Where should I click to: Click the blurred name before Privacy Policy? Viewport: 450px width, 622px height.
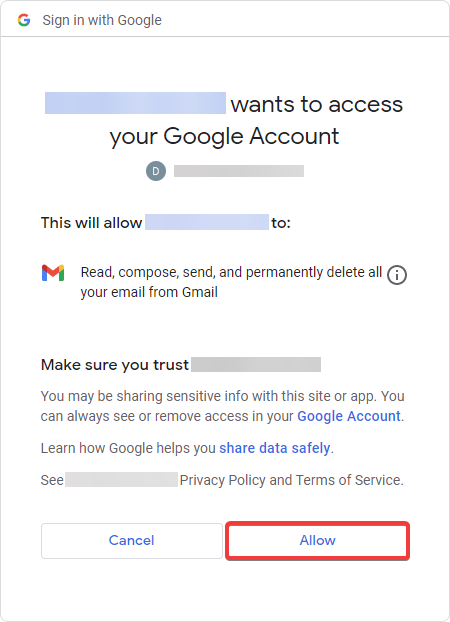pos(121,480)
